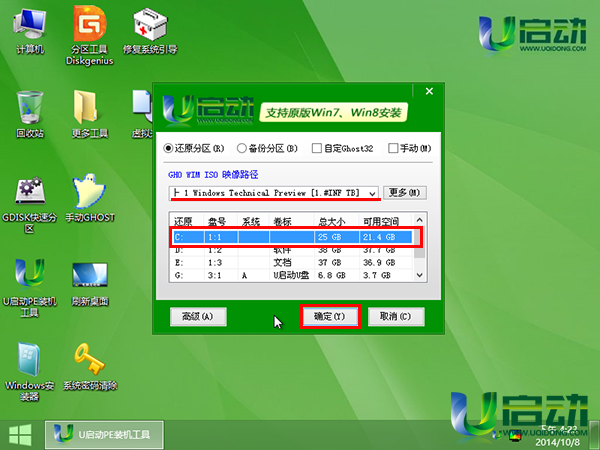Select 还原分区(R) radio button

click(x=194, y=148)
